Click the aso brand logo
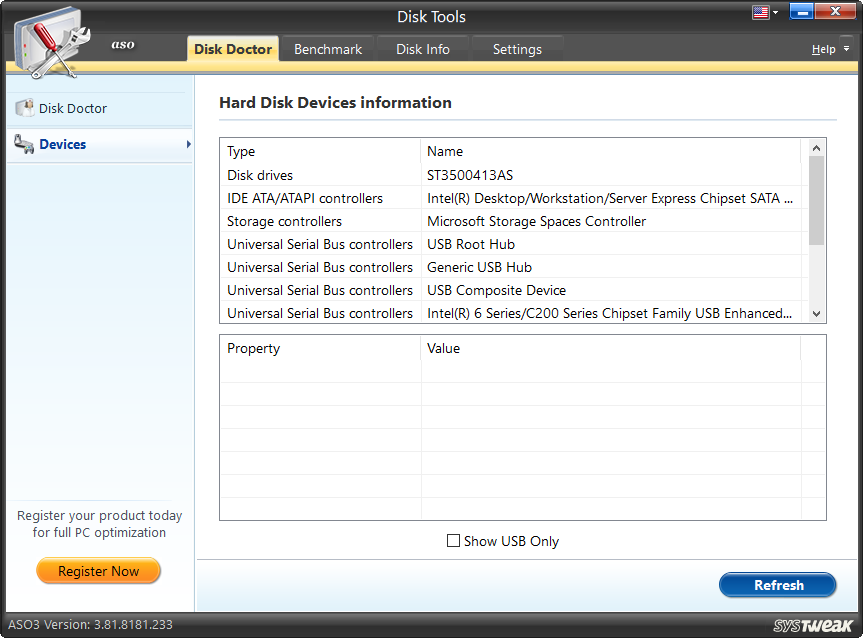Screen dimensions: 864x639 [x=122, y=44]
